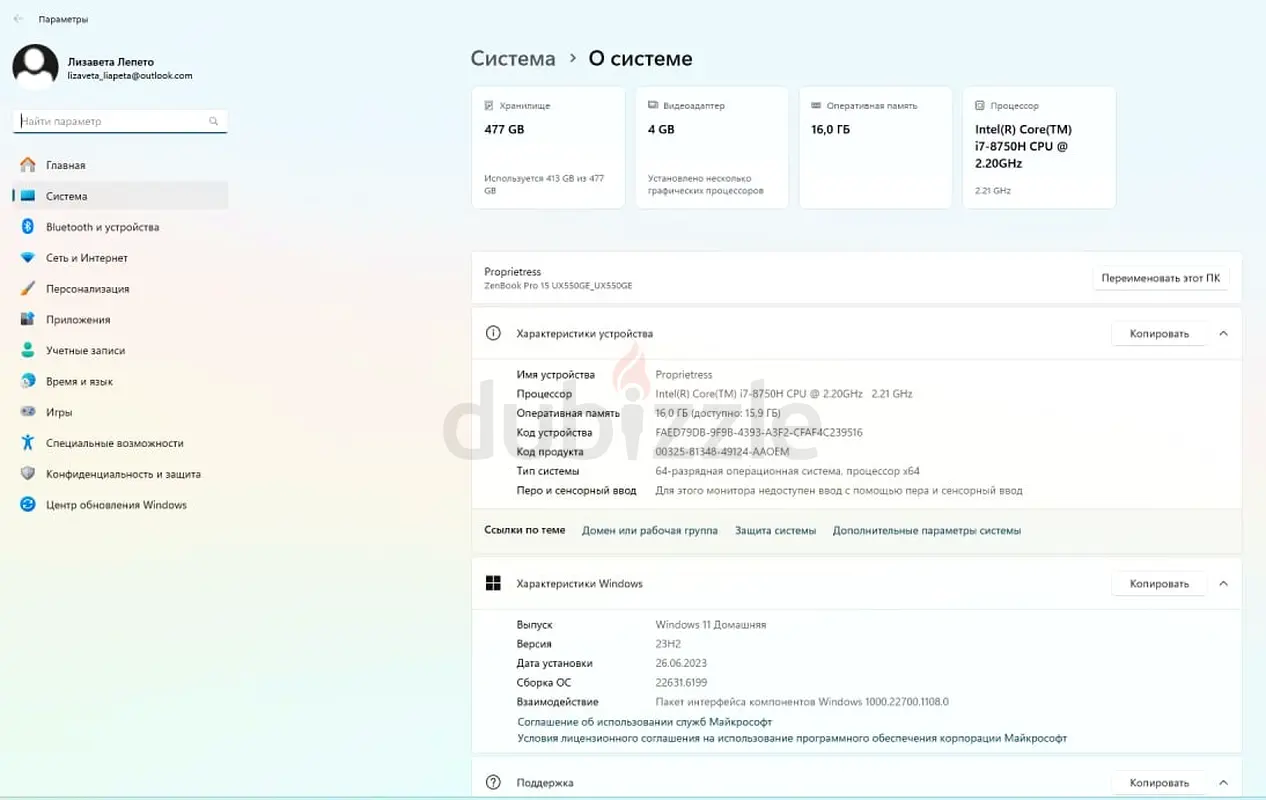Collapse the Поддержка section chevron

tap(1223, 783)
